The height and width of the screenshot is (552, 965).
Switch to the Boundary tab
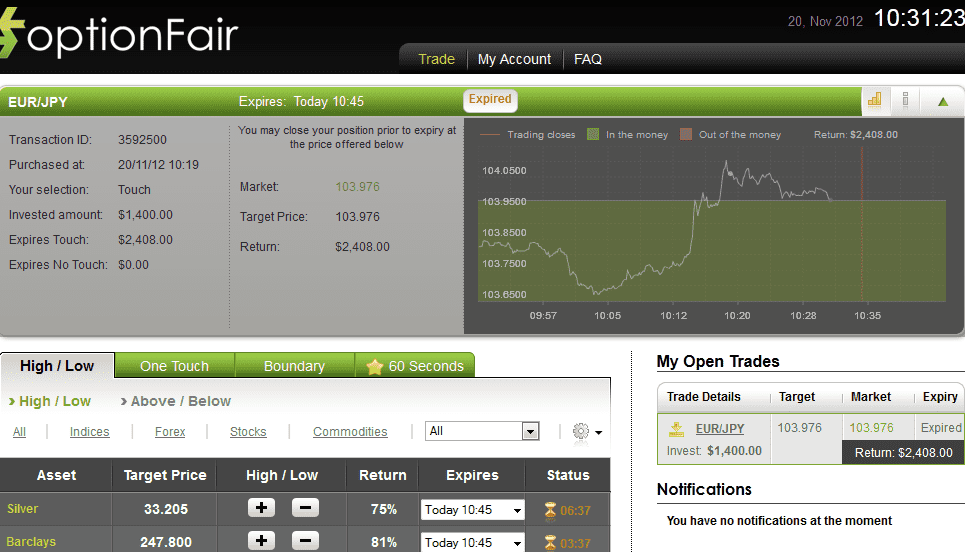click(x=294, y=366)
